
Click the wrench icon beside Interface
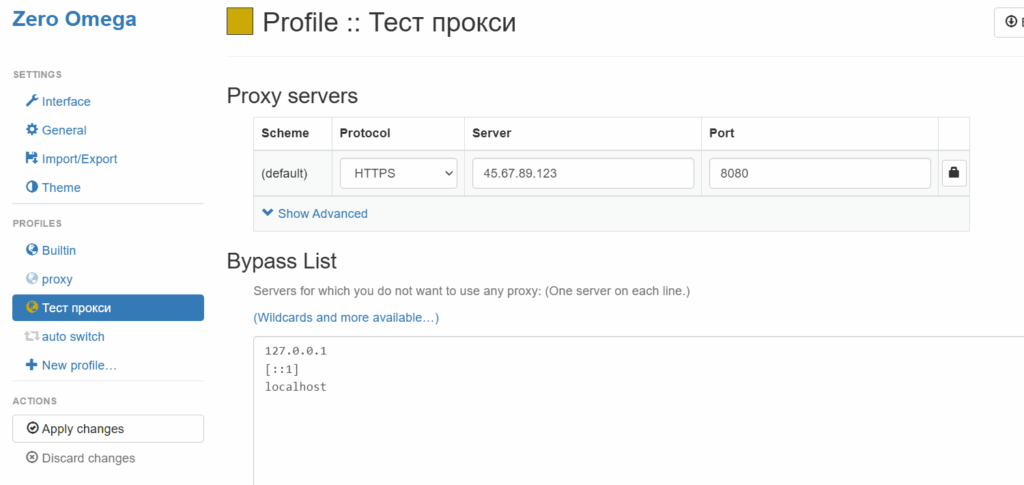coord(32,101)
